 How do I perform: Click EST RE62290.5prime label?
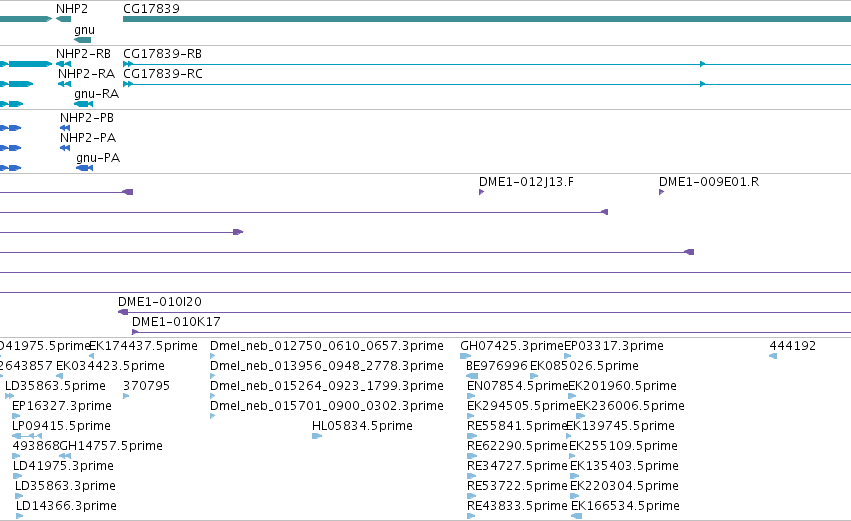pyautogui.click(x=517, y=446)
